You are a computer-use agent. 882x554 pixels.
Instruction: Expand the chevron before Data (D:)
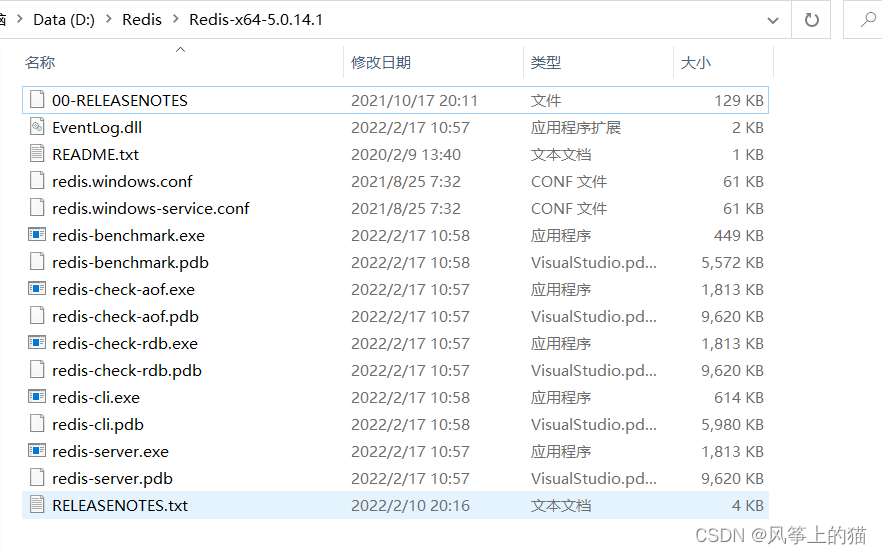coord(20,19)
